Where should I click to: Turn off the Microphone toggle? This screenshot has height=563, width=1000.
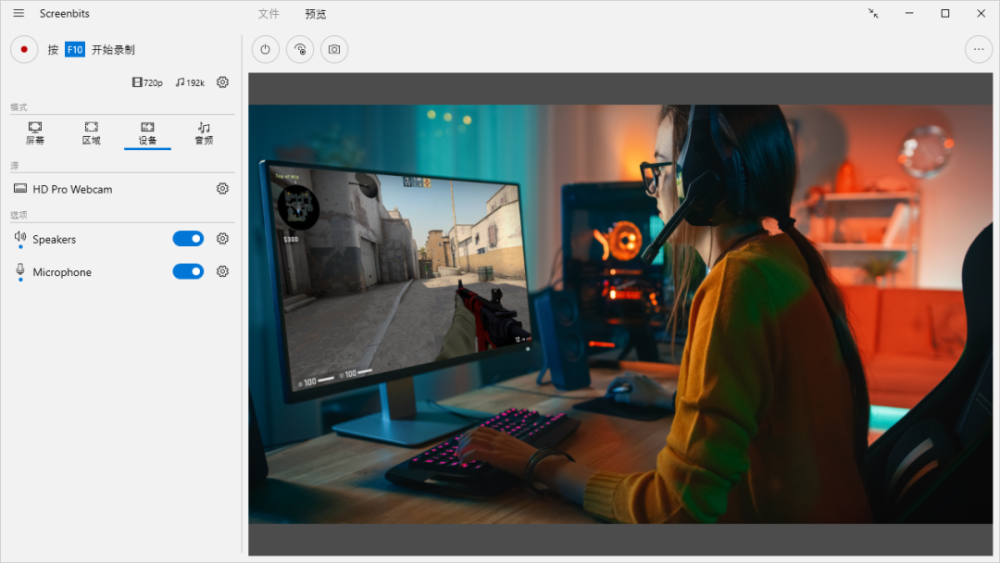188,271
